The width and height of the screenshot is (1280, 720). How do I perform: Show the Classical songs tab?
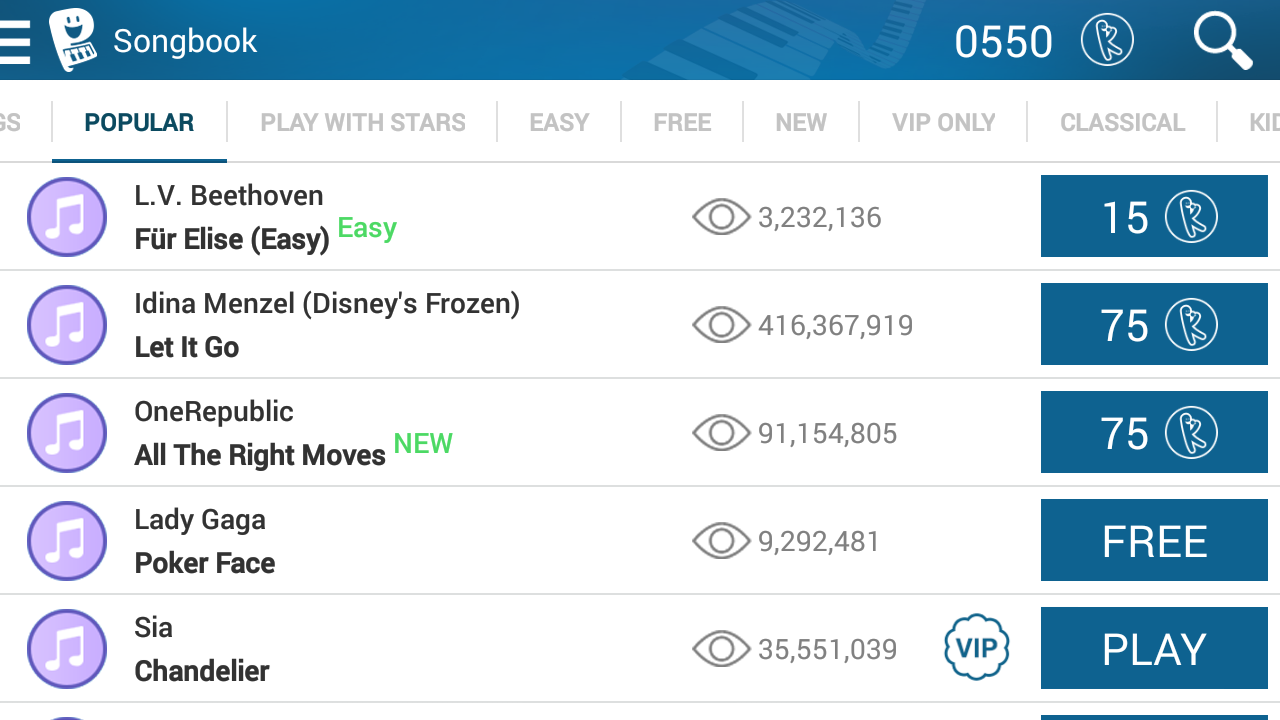pyautogui.click(x=1122, y=123)
